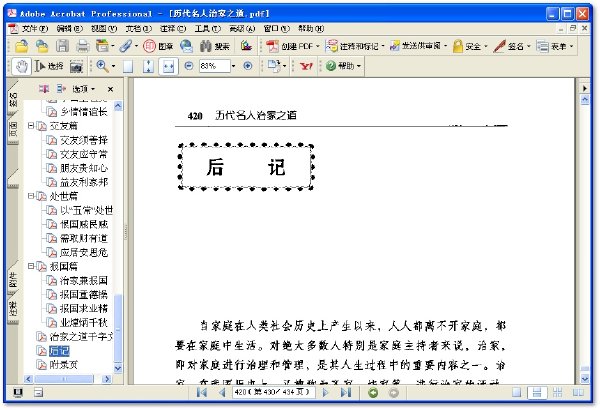Close the bookmarks panel with X
The height and width of the screenshot is (410, 600).
[110, 89]
